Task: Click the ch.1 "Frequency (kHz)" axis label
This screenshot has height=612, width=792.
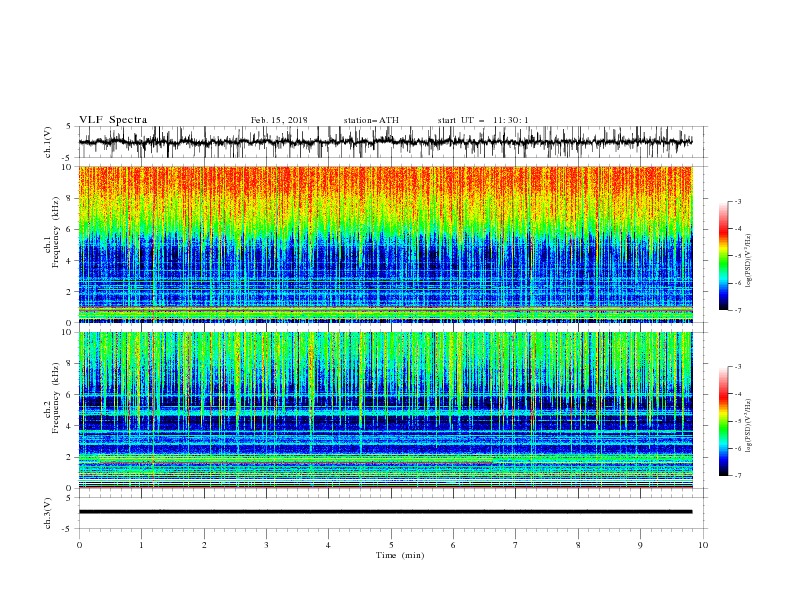Action: [x=55, y=233]
